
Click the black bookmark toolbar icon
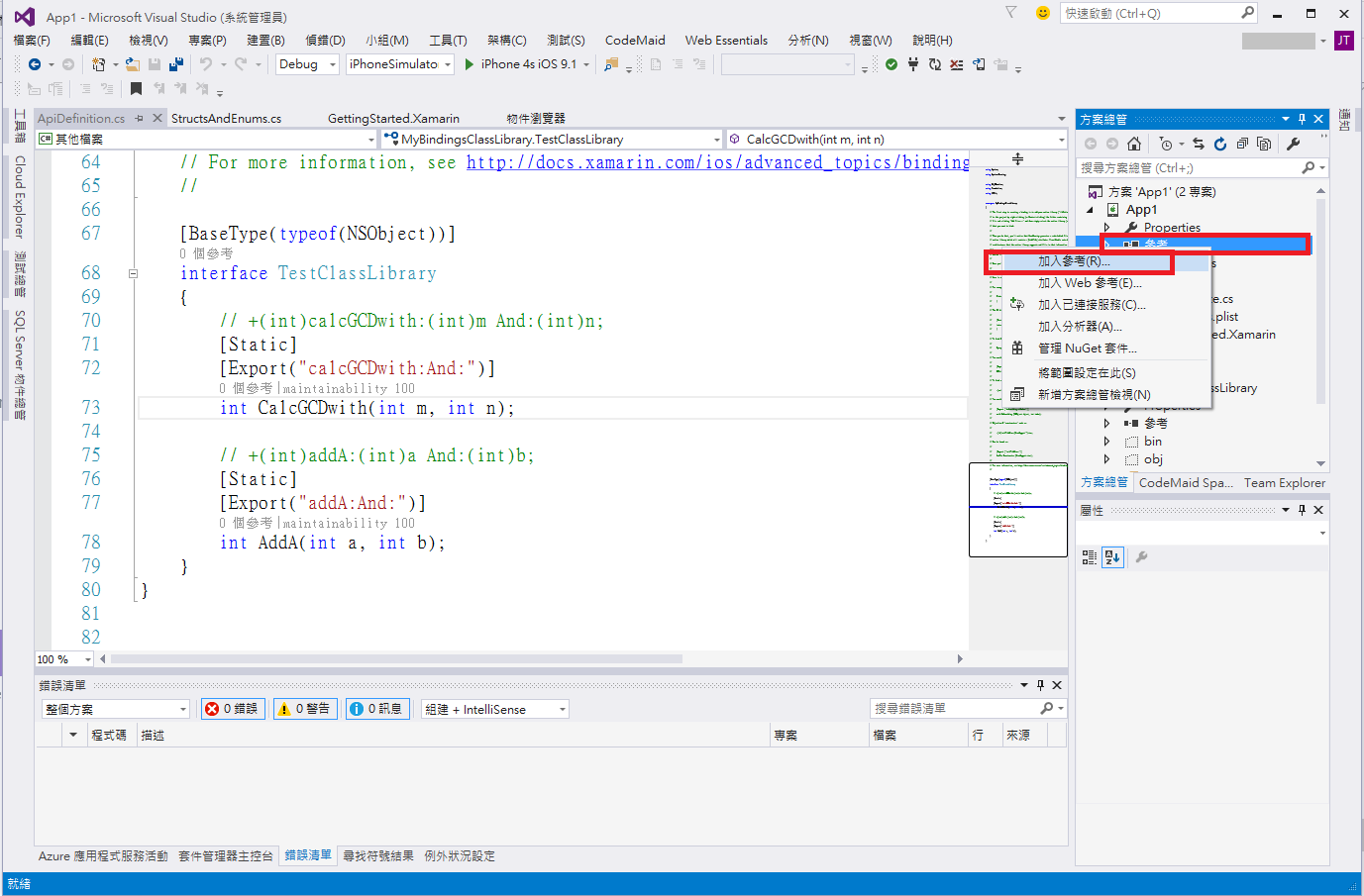click(x=136, y=88)
